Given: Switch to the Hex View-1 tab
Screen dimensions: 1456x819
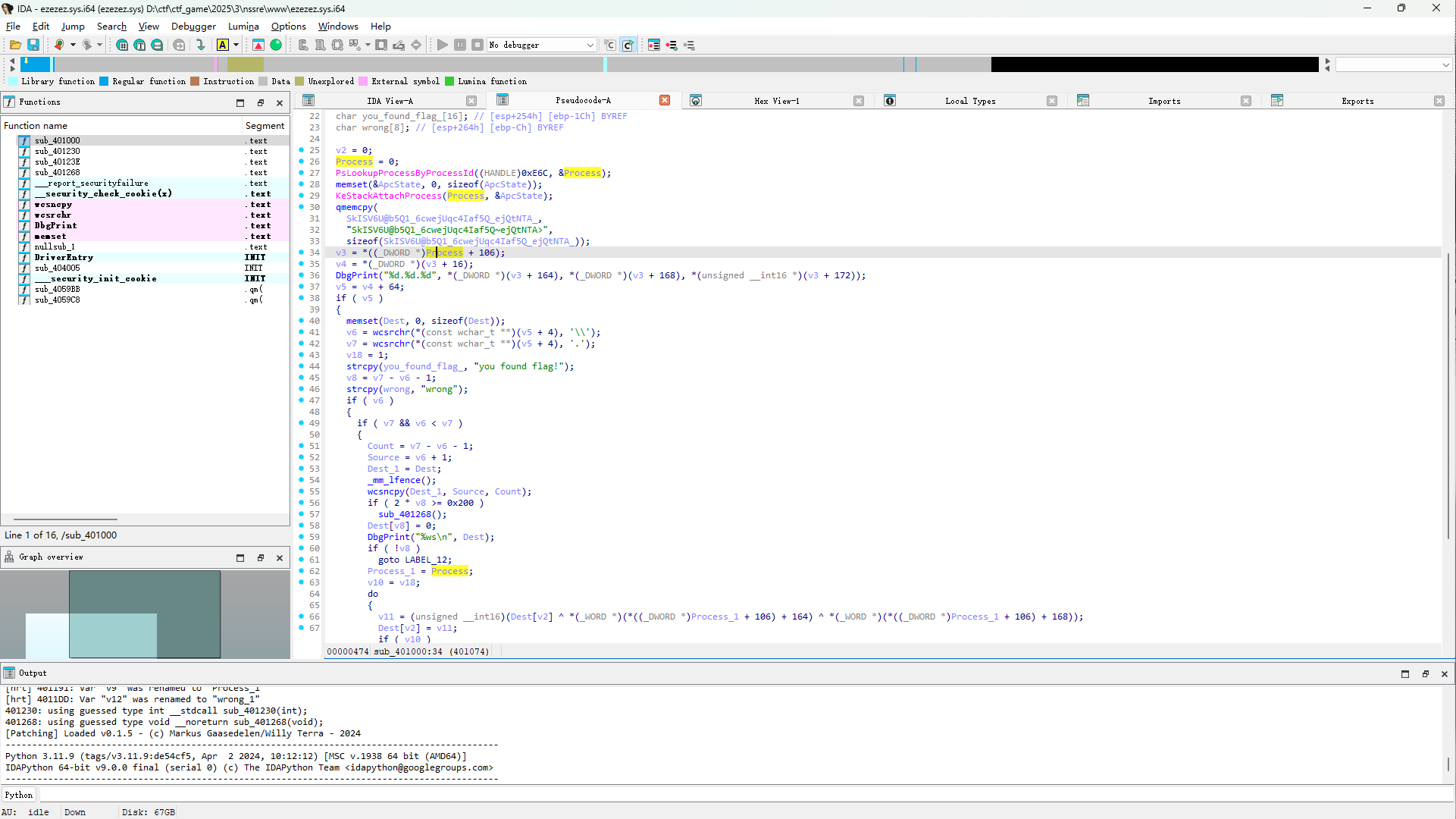Looking at the screenshot, I should [776, 101].
